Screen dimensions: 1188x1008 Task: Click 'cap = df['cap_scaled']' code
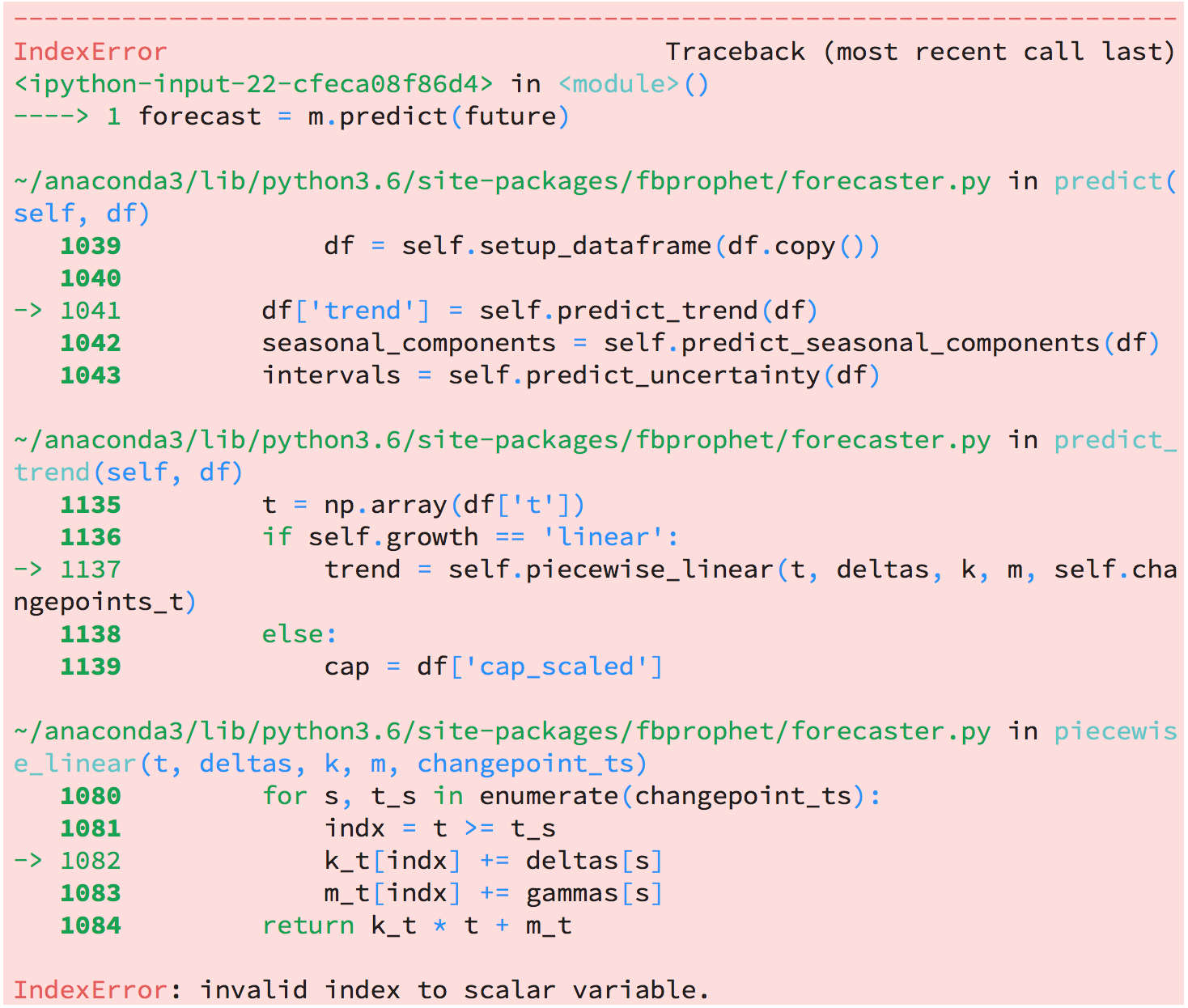click(x=494, y=667)
